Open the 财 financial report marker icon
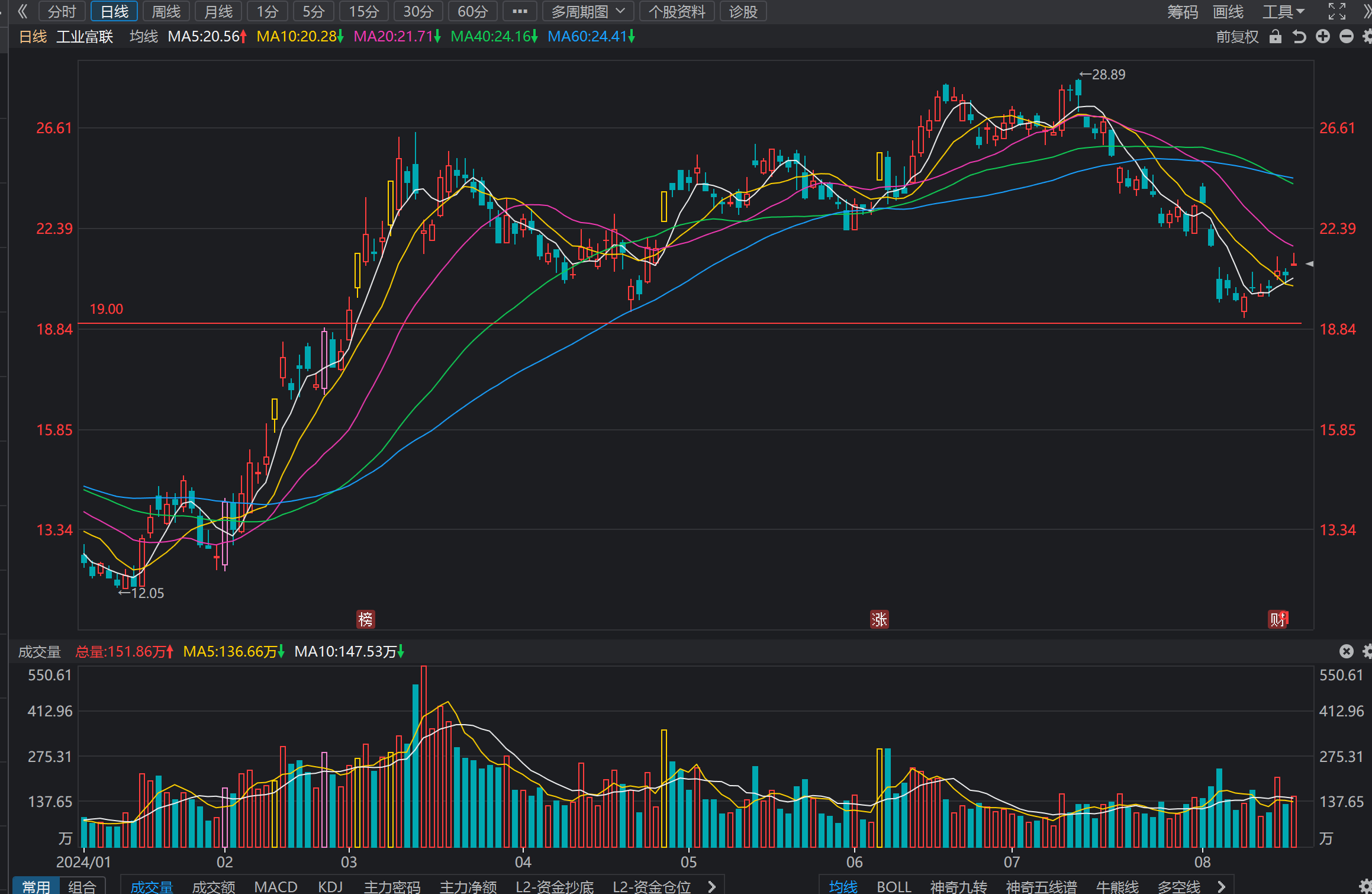Image resolution: width=1372 pixels, height=894 pixels. coord(1277,619)
